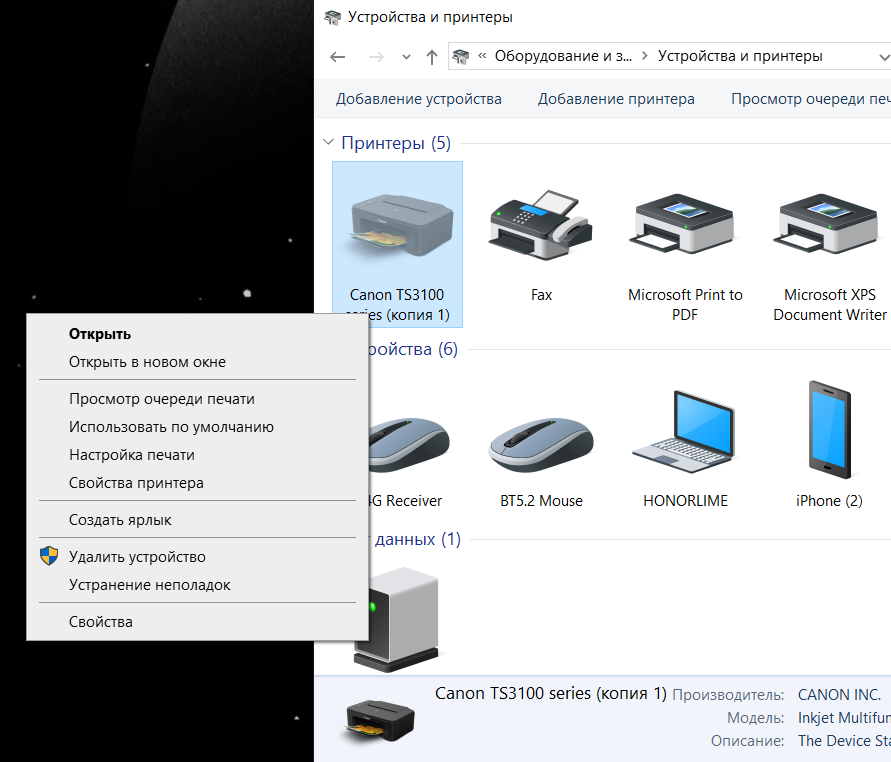Choose Открыть in the context menu

(197, 334)
